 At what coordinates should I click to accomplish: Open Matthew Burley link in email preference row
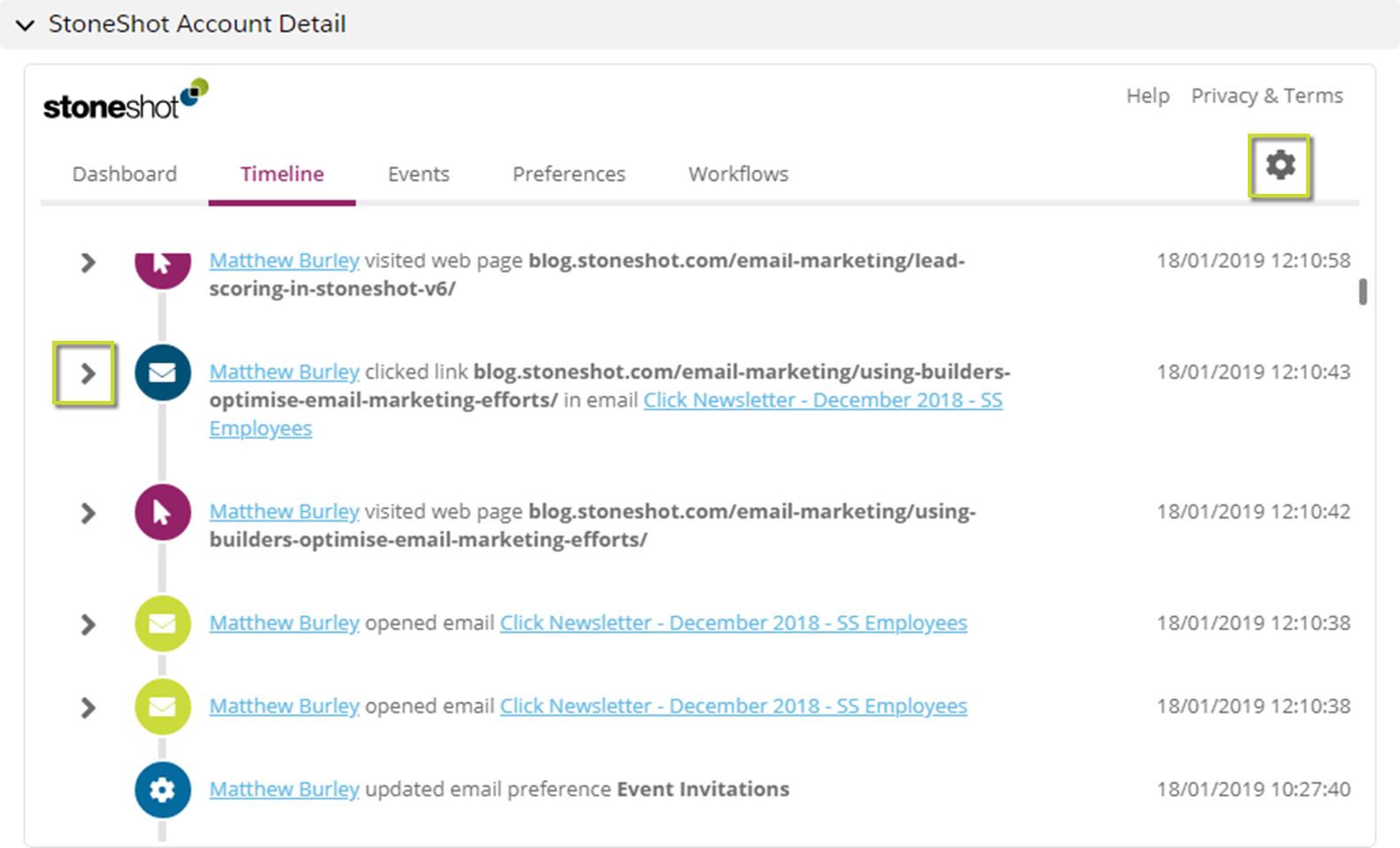284,790
